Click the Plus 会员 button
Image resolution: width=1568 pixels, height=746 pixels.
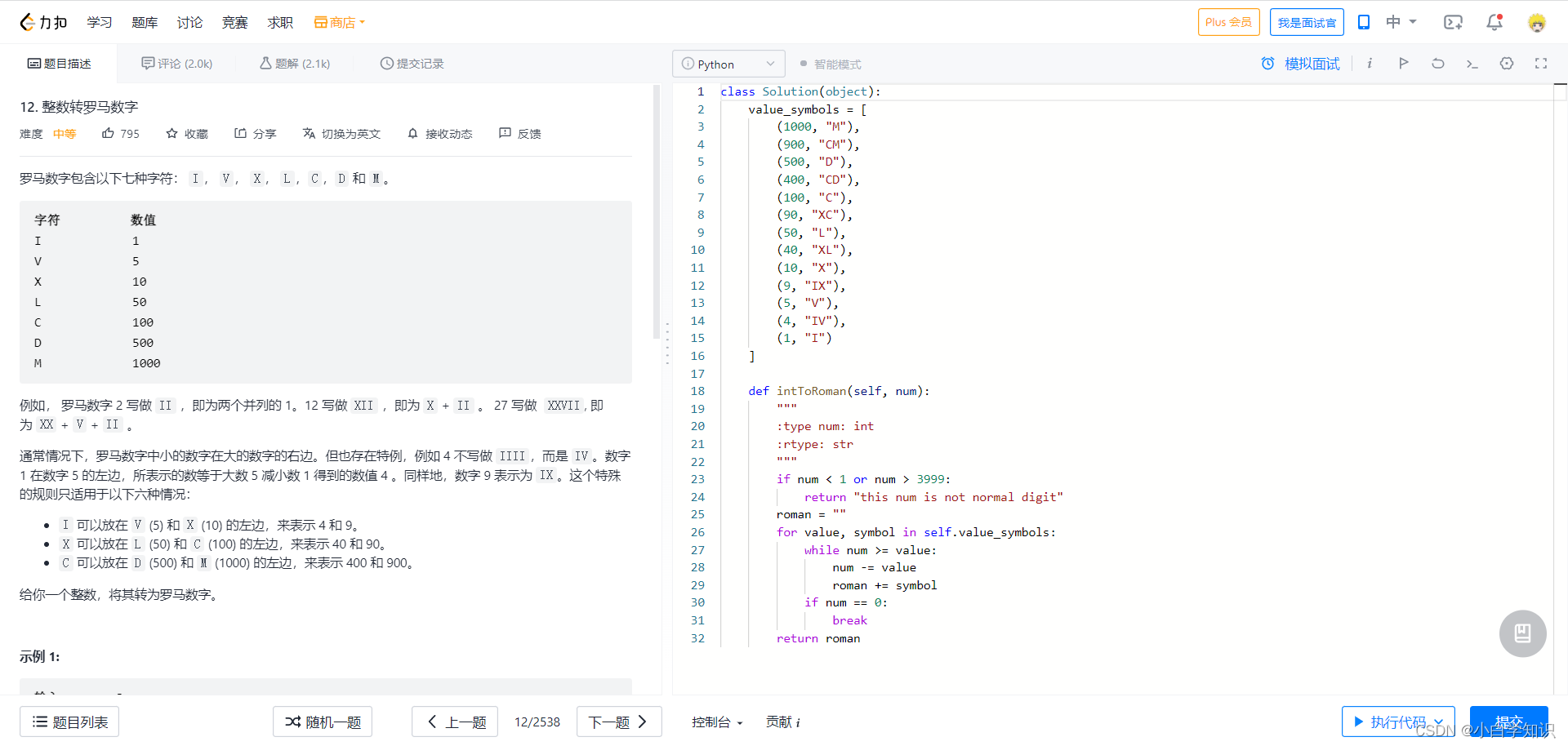tap(1228, 22)
